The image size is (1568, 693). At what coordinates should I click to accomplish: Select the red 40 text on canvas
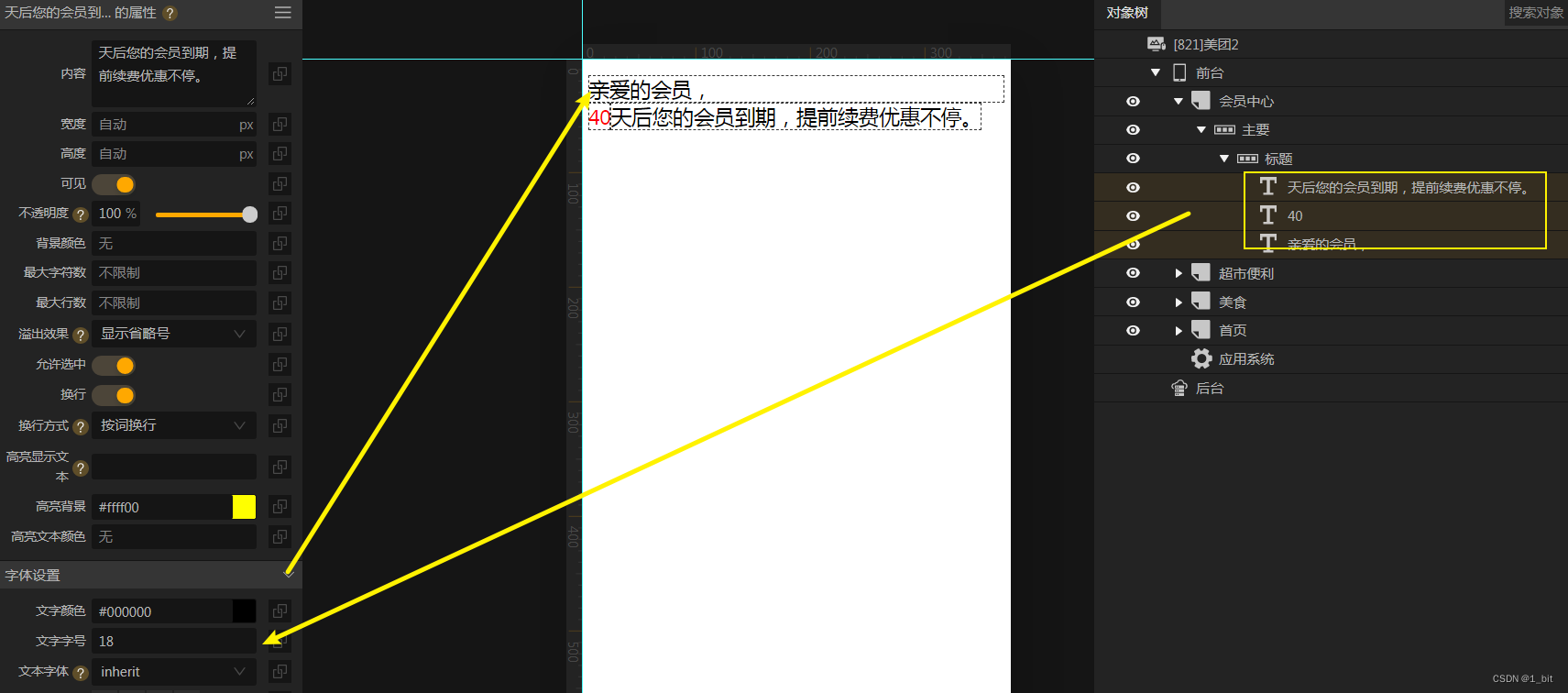point(599,117)
